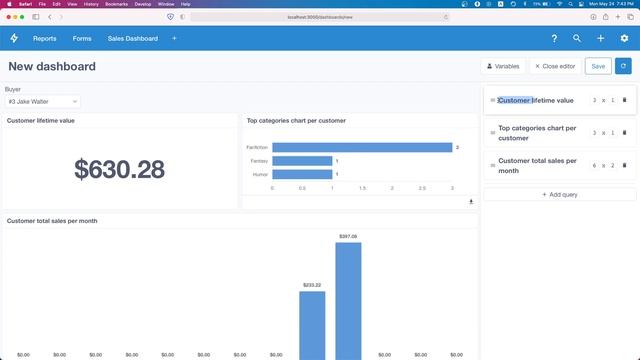Delete the Customer total sales per month query

624,165
